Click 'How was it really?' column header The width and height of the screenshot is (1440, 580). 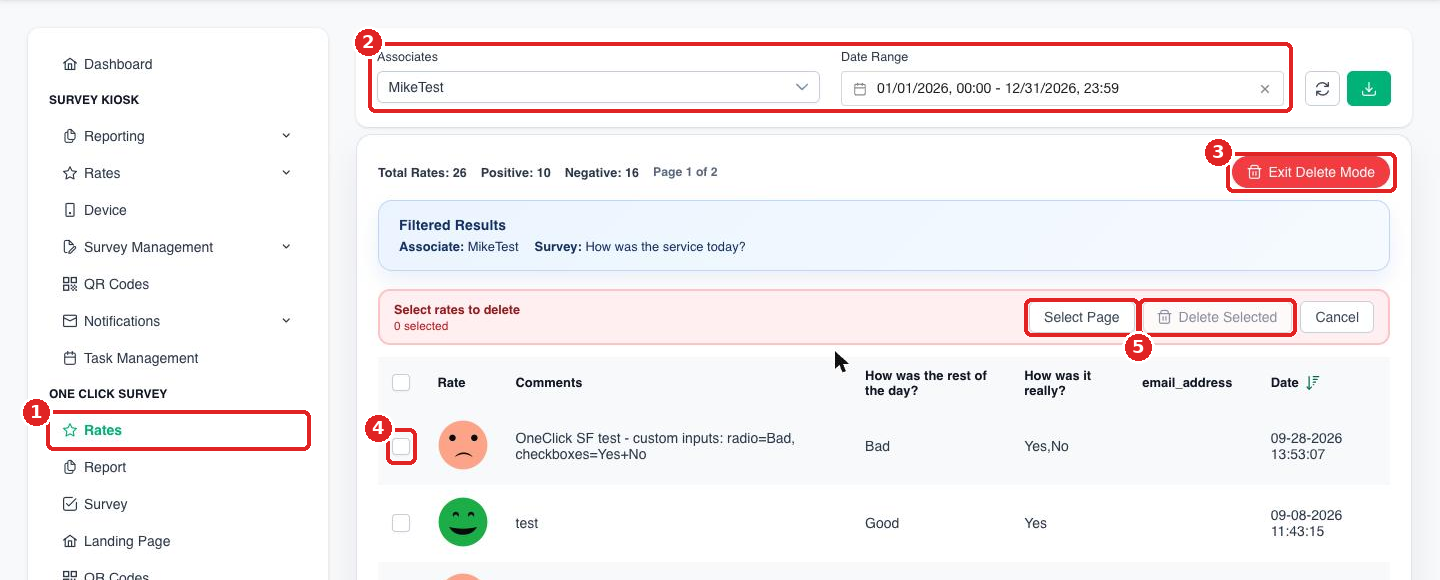tap(1058, 383)
